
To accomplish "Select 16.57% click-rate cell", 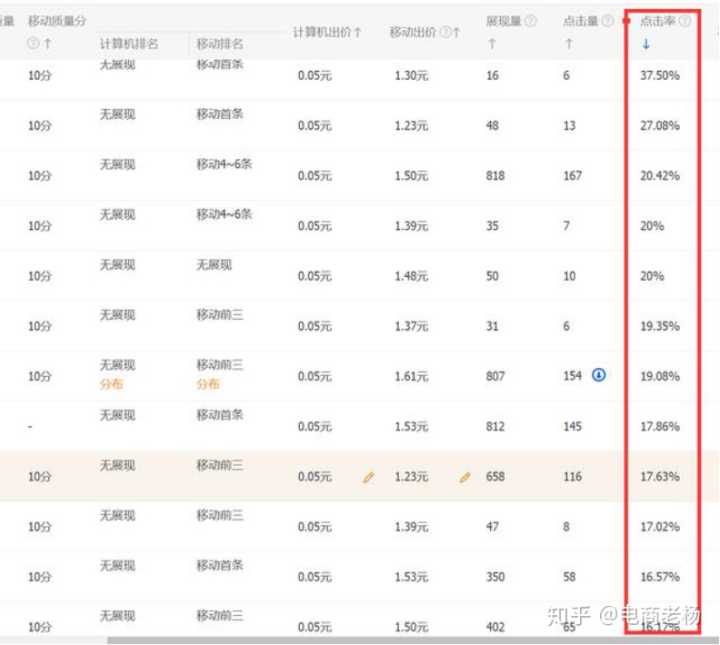I will [x=660, y=577].
